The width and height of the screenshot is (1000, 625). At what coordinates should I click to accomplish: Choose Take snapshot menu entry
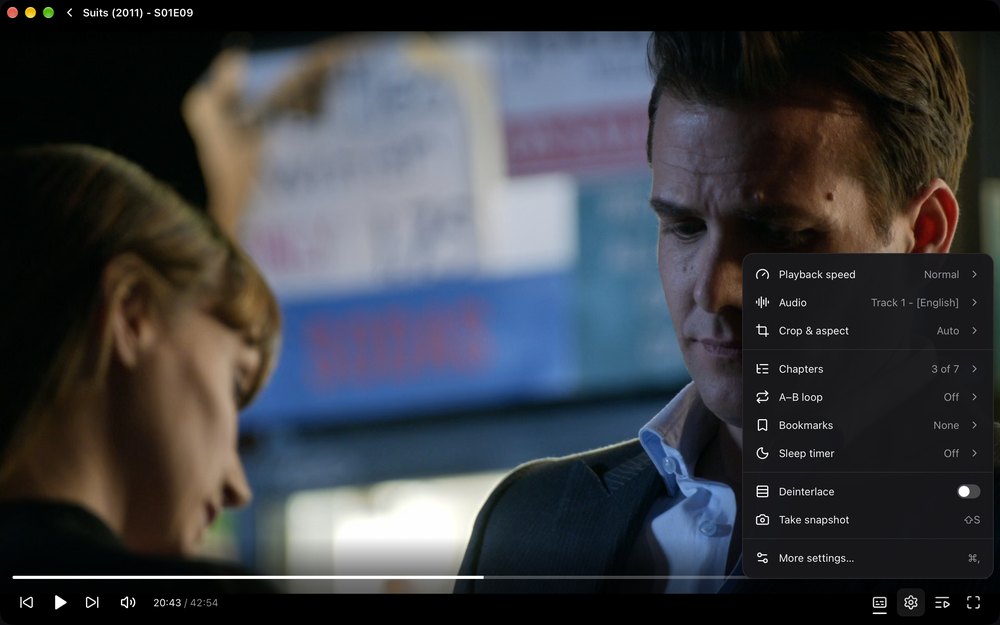point(867,520)
